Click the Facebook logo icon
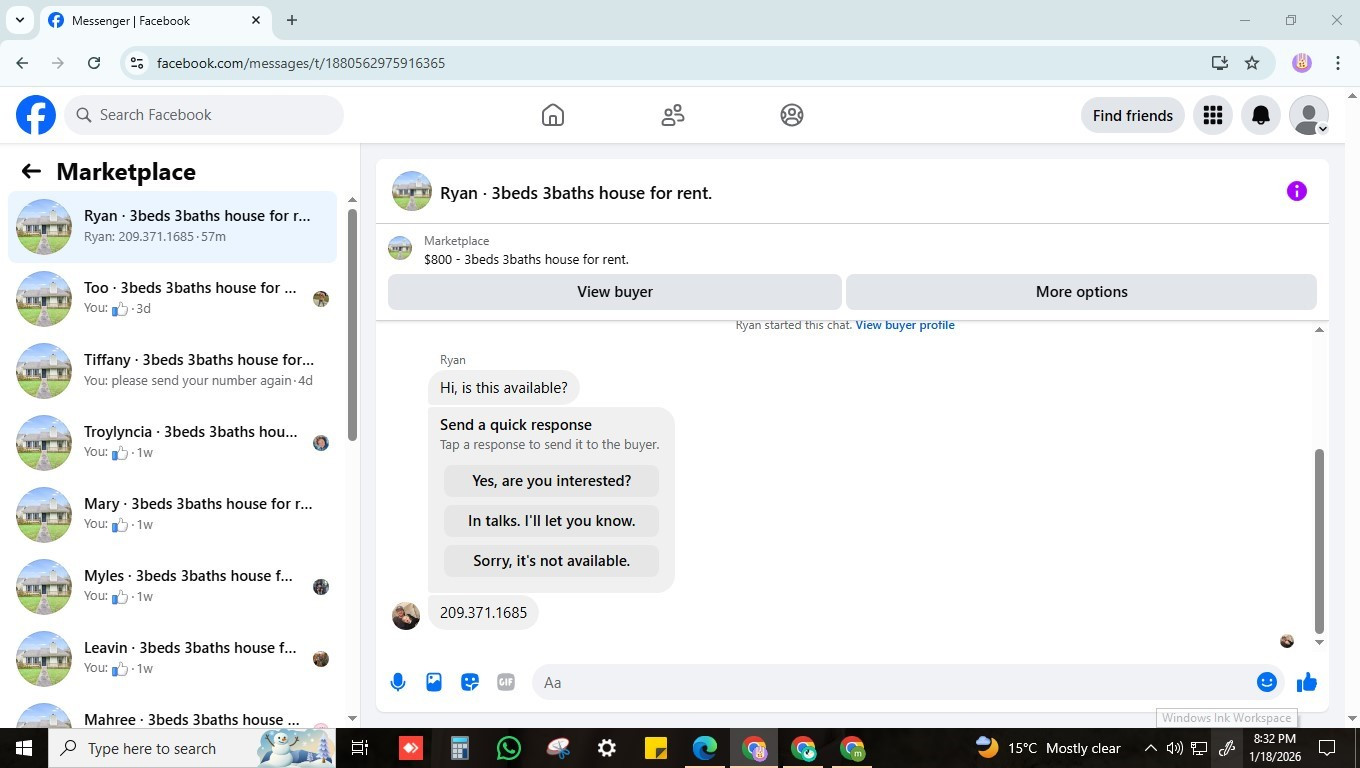The image size is (1360, 768). (36, 115)
